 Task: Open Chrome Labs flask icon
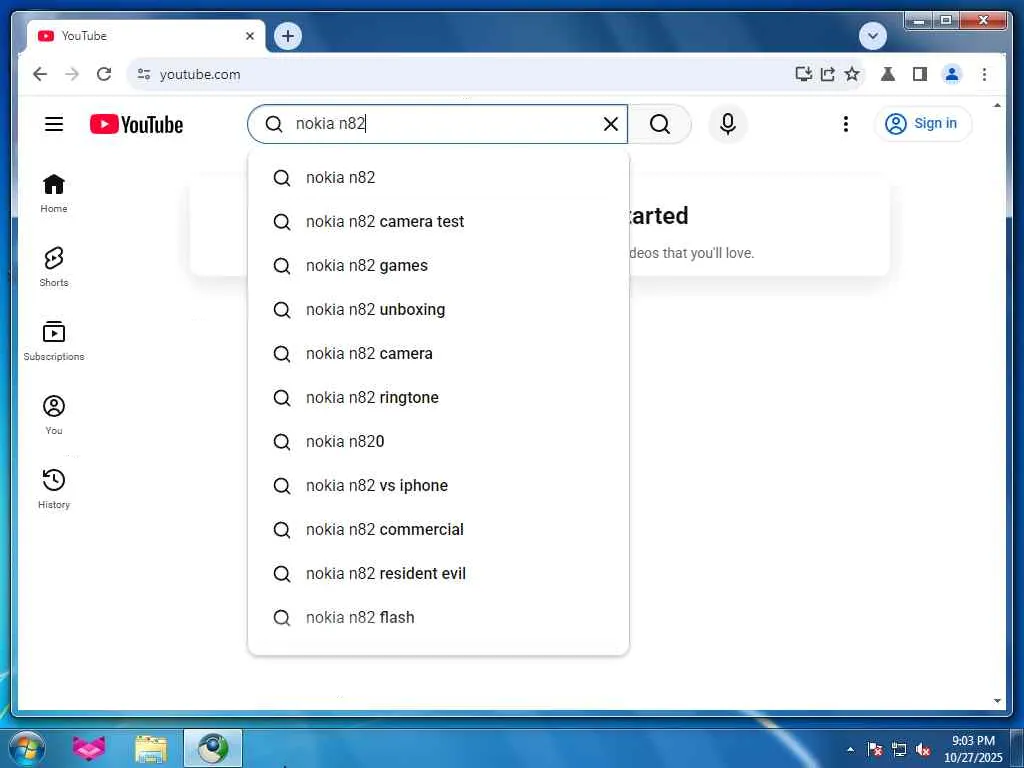tap(888, 74)
